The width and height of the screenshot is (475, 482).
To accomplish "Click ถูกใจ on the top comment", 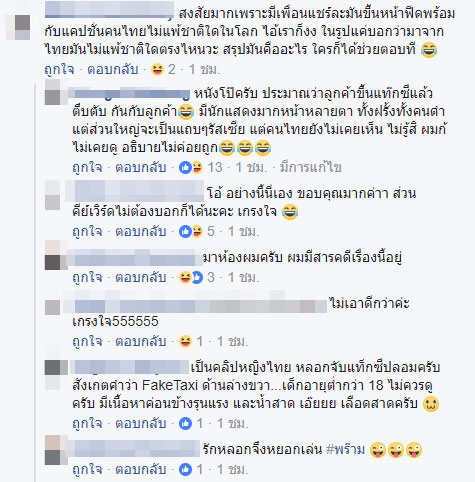I will click(x=59, y=70).
